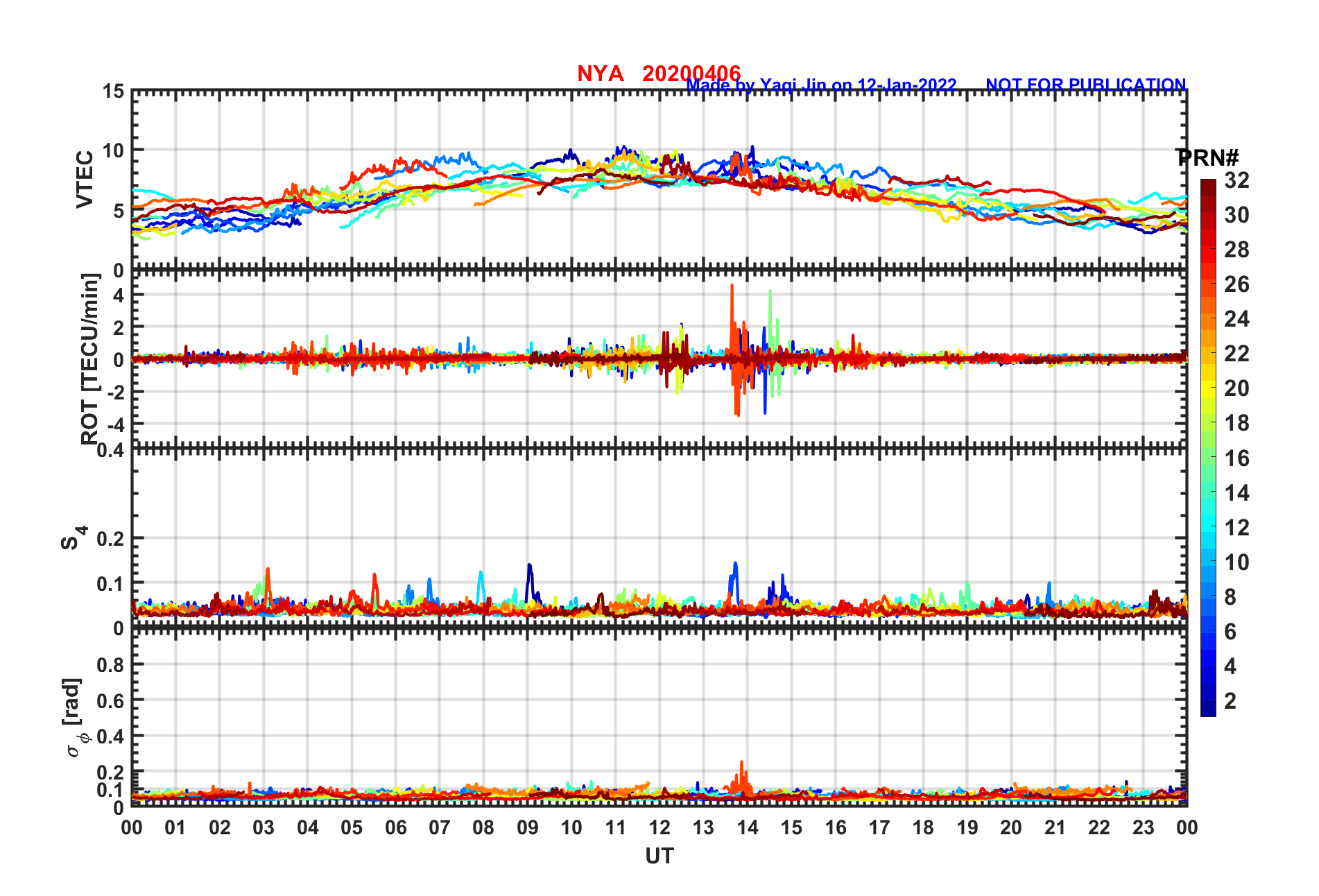Viewport: 1319px width, 896px height.
Task: Select PRN colorbar label 14
Action: pos(1236,493)
